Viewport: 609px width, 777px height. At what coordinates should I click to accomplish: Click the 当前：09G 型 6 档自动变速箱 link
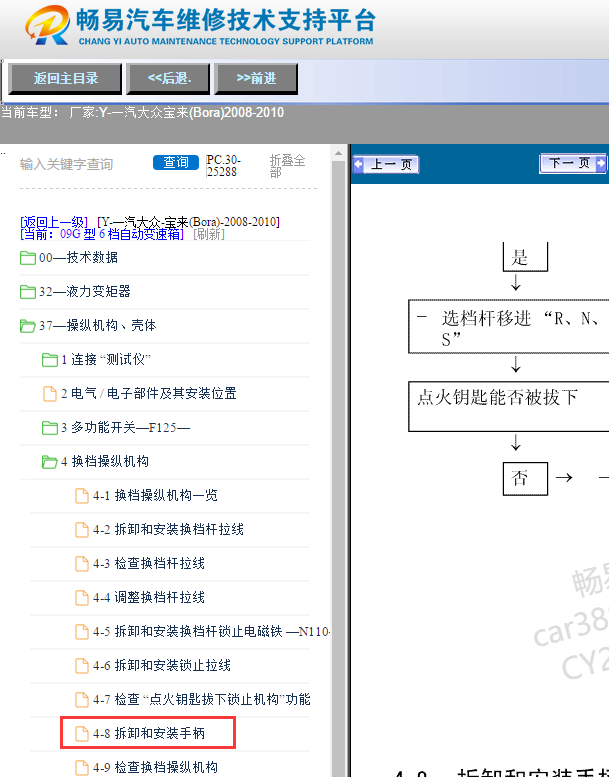[x=102, y=234]
